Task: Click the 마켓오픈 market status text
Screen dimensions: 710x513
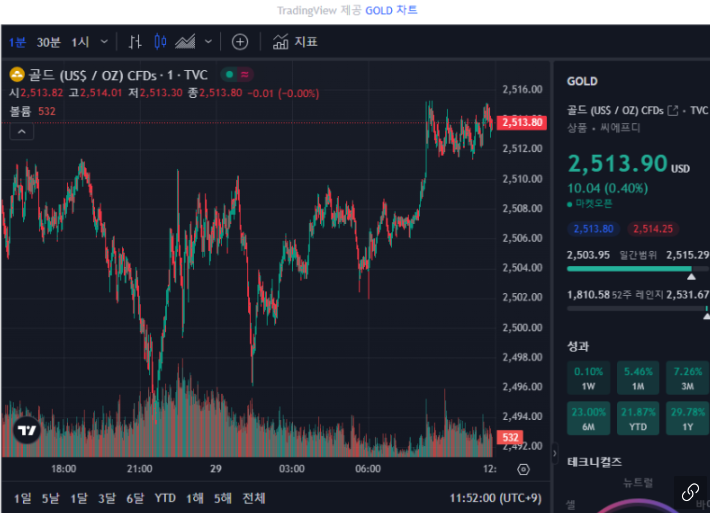Action: [x=590, y=204]
